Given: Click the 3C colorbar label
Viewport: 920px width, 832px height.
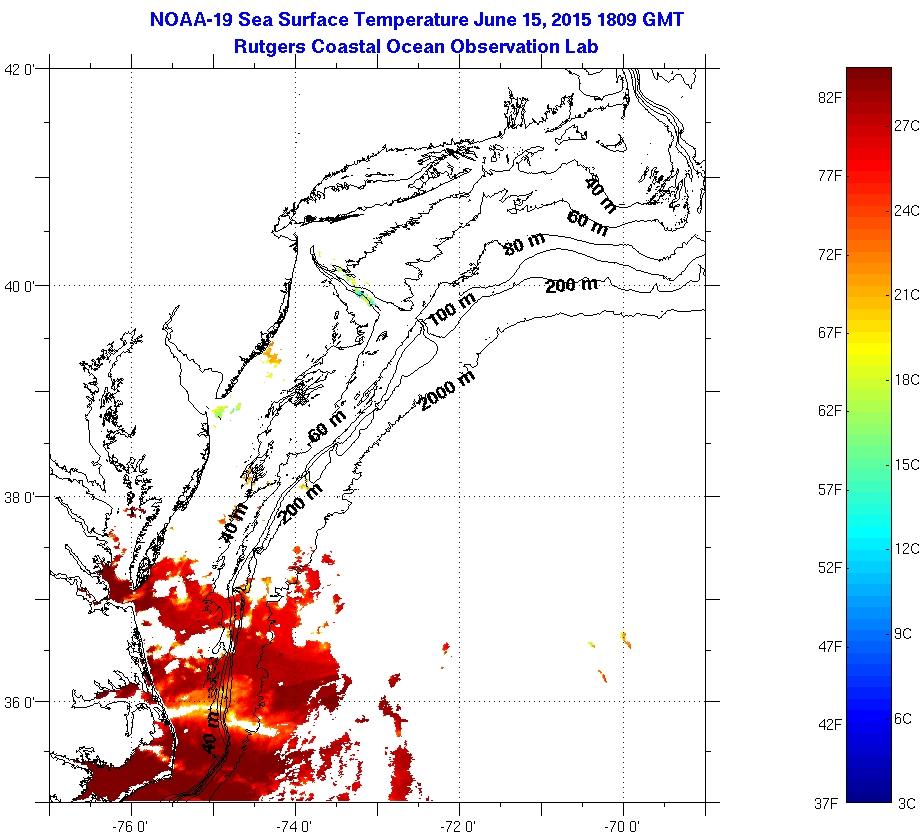Looking at the screenshot, I should [907, 803].
